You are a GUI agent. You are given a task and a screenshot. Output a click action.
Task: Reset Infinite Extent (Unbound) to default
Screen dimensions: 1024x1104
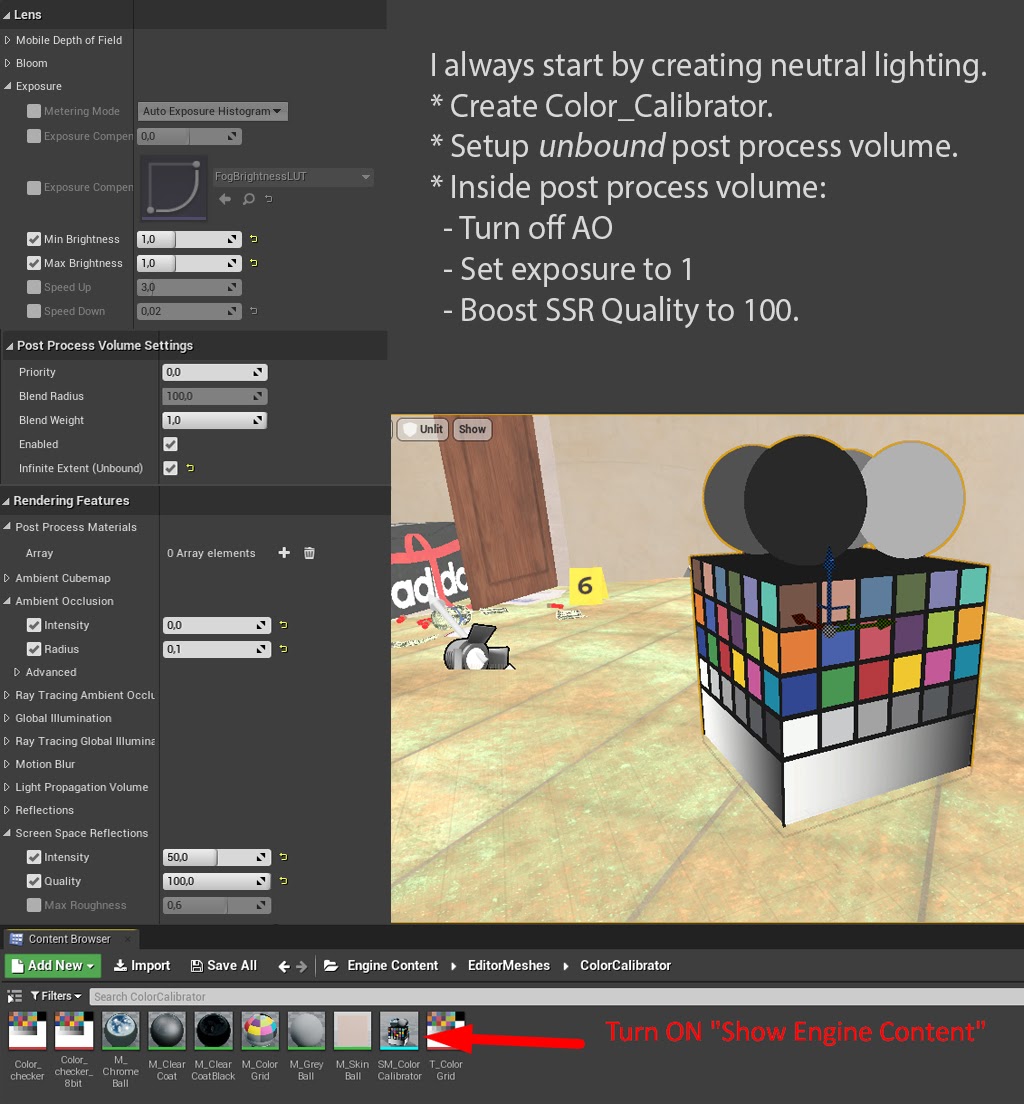pyautogui.click(x=190, y=468)
